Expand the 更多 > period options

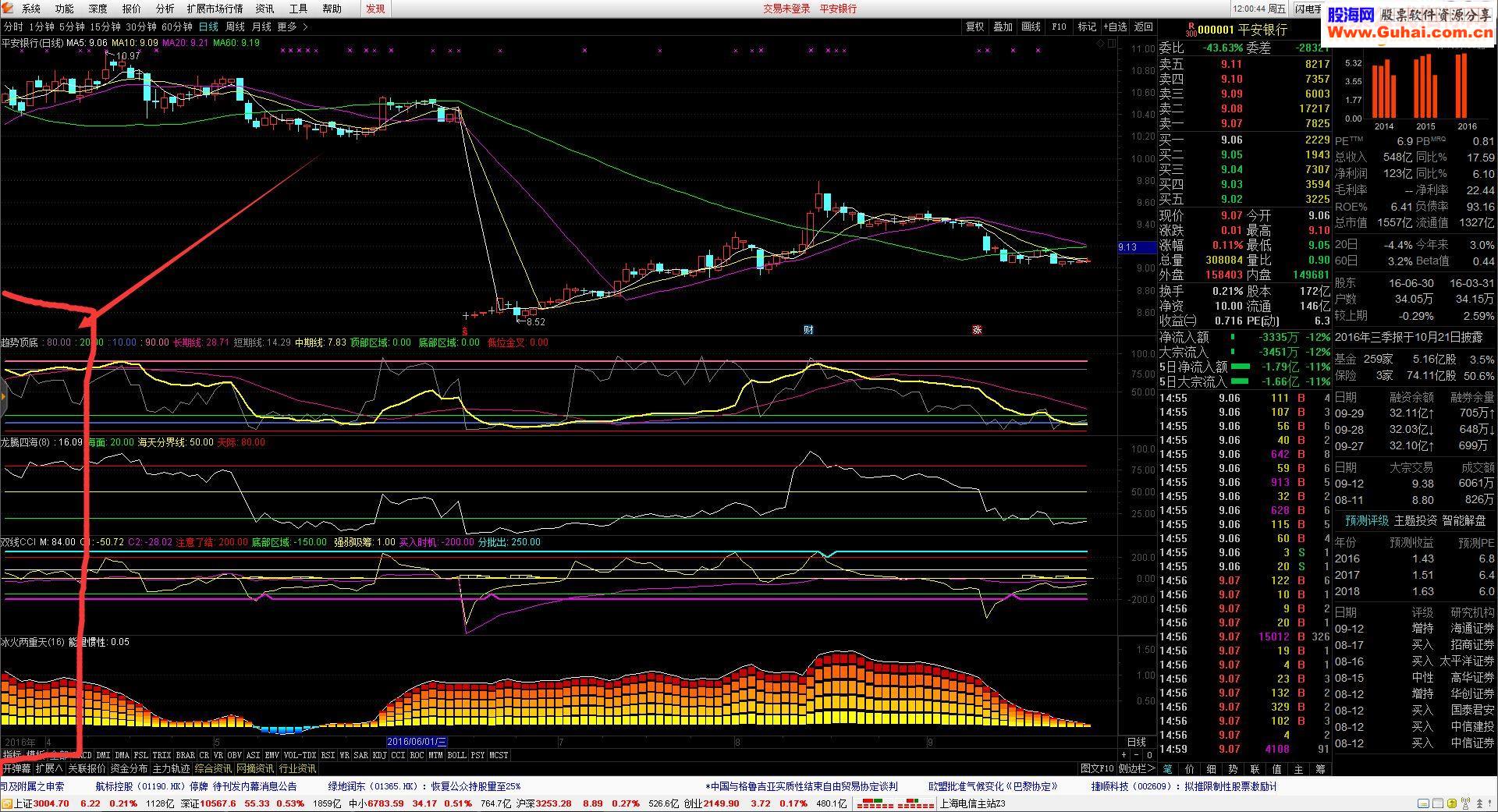293,27
